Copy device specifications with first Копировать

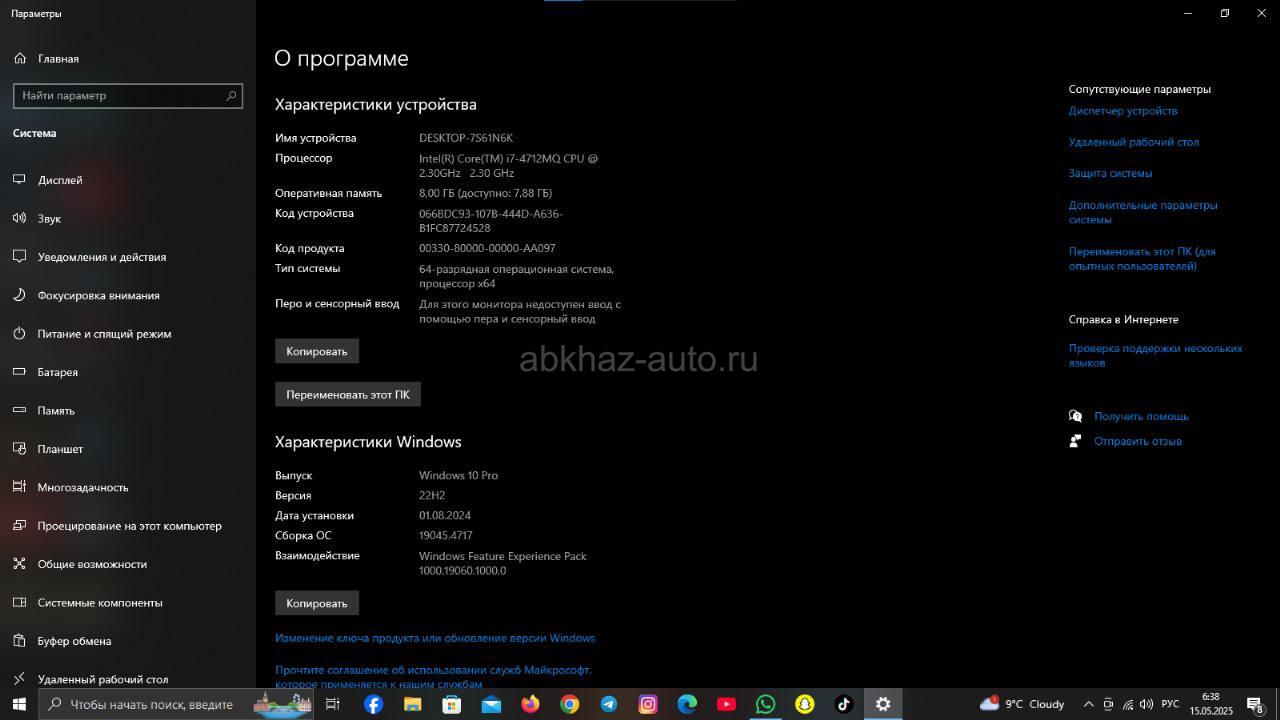[316, 351]
